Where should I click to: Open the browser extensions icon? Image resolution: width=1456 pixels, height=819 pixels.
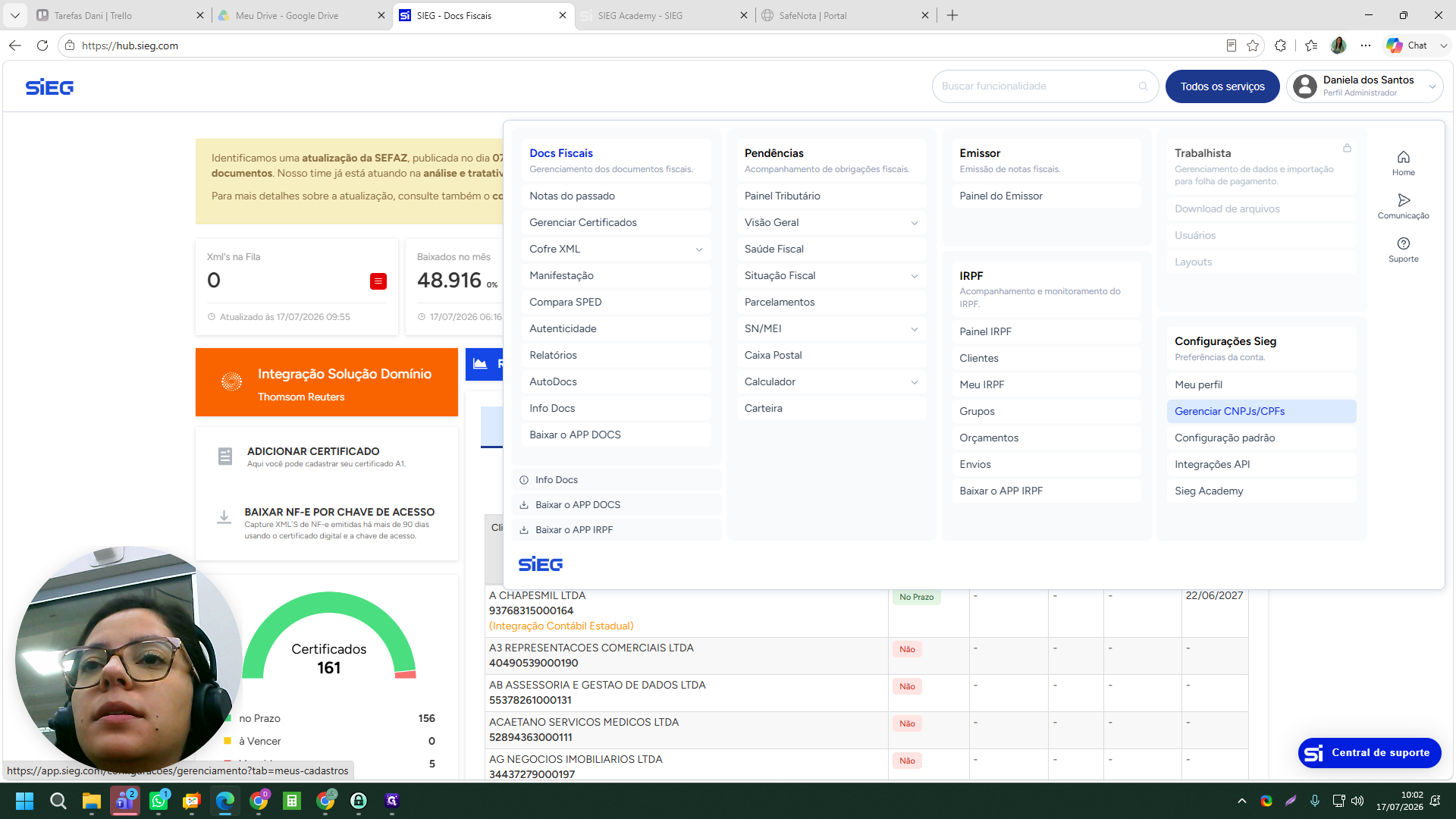point(1281,45)
